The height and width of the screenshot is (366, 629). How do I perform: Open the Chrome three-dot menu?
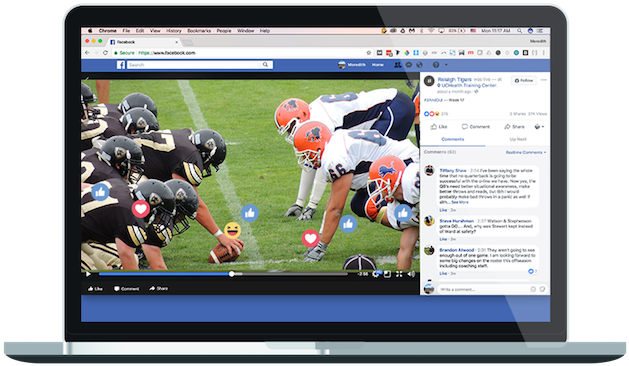click(x=544, y=53)
